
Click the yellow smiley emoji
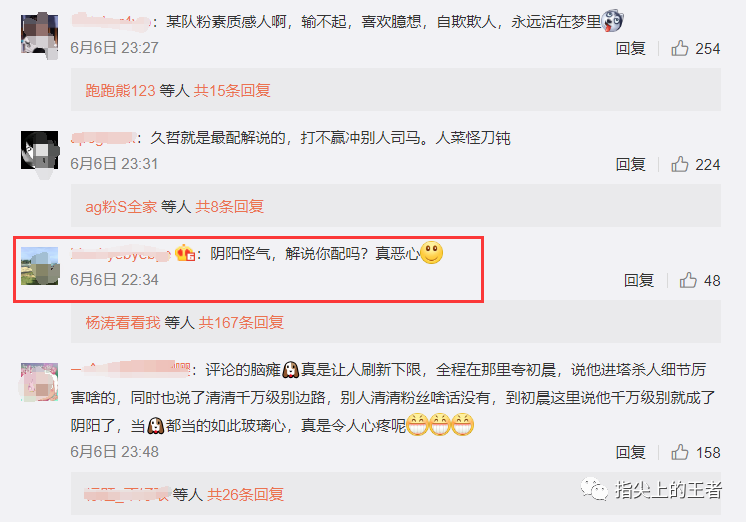tap(432, 252)
